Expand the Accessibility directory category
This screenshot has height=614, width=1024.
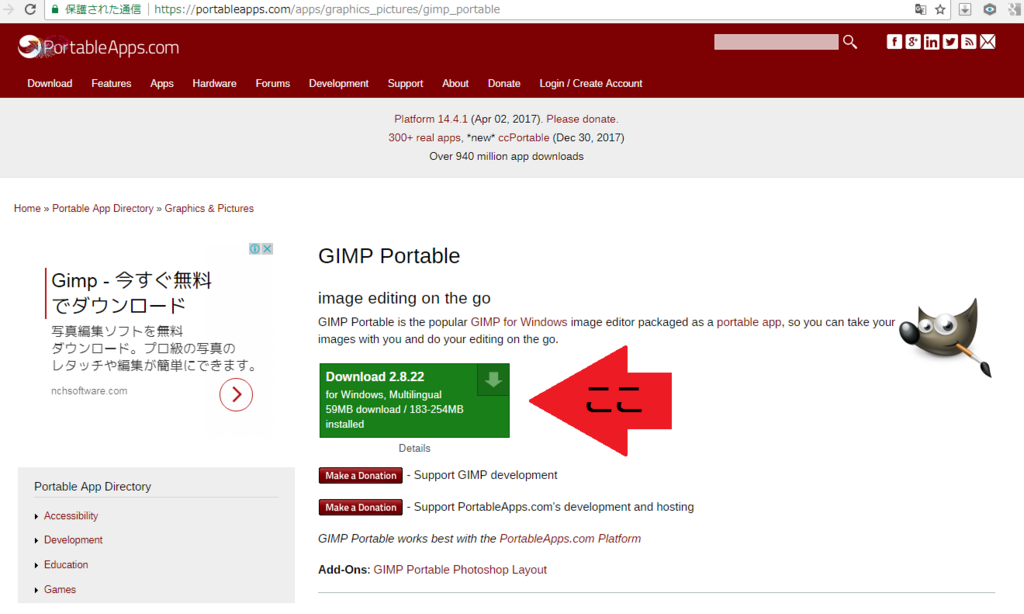[71, 516]
